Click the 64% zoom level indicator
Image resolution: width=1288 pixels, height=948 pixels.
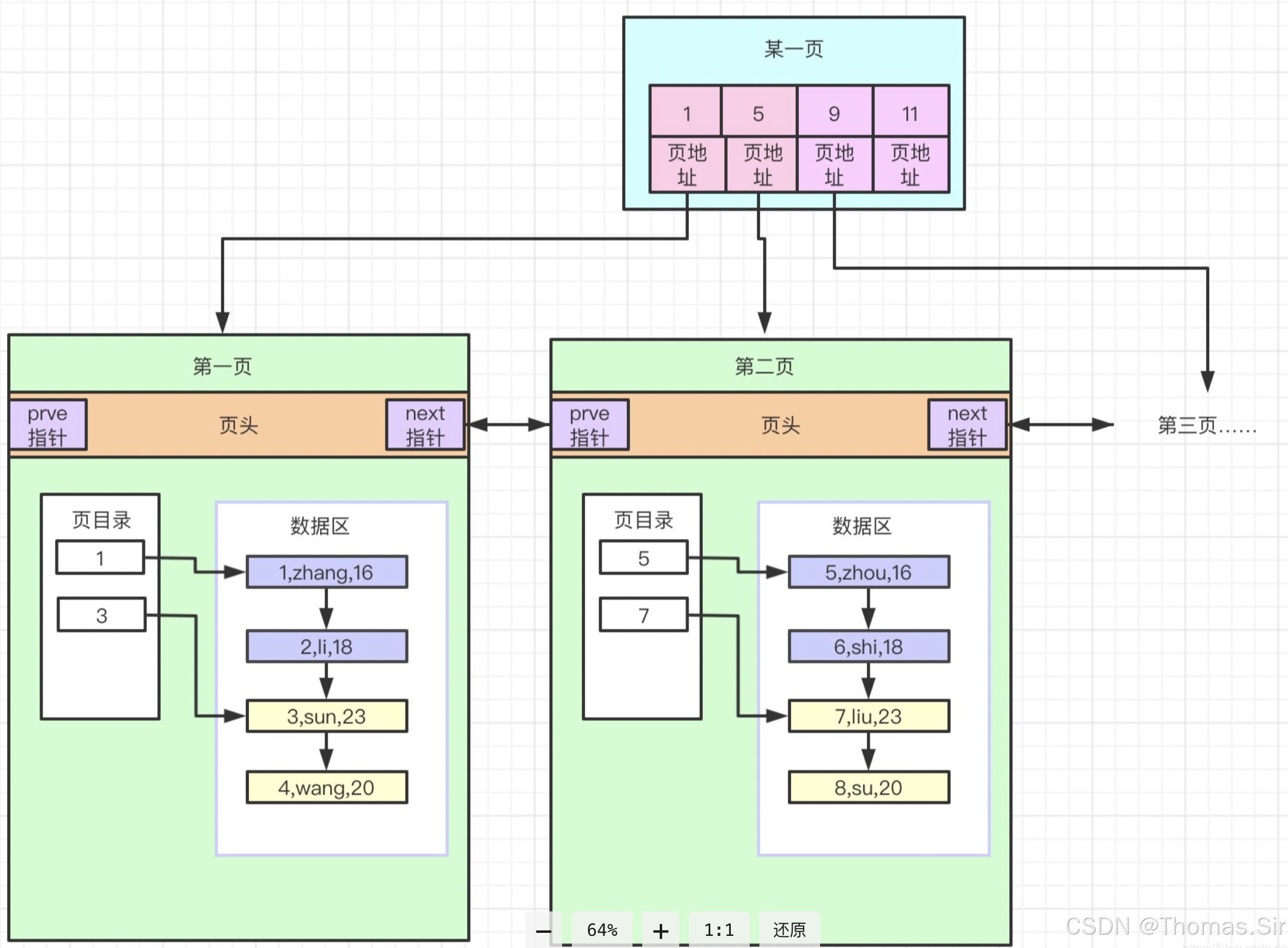tap(602, 930)
